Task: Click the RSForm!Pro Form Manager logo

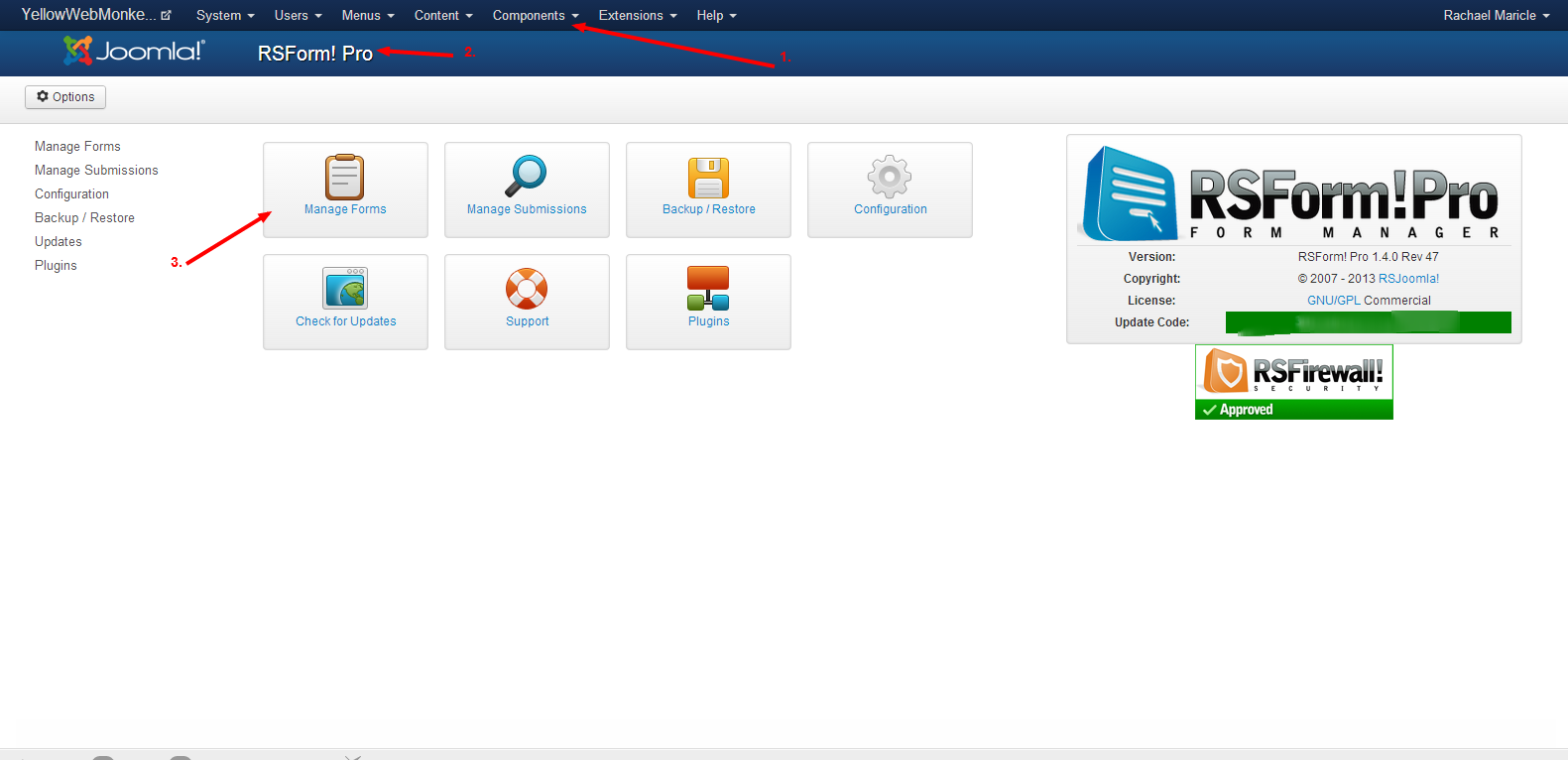Action: [x=1293, y=193]
